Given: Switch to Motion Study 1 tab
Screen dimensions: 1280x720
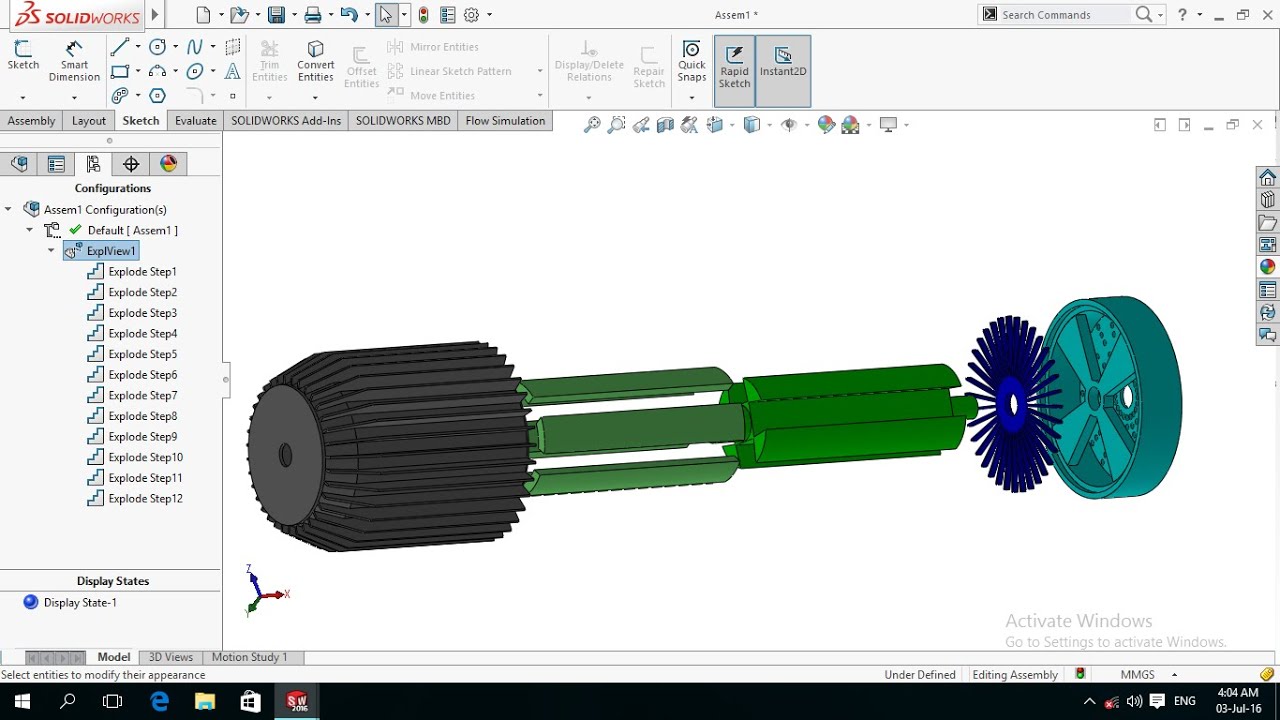Looking at the screenshot, I should coord(250,657).
